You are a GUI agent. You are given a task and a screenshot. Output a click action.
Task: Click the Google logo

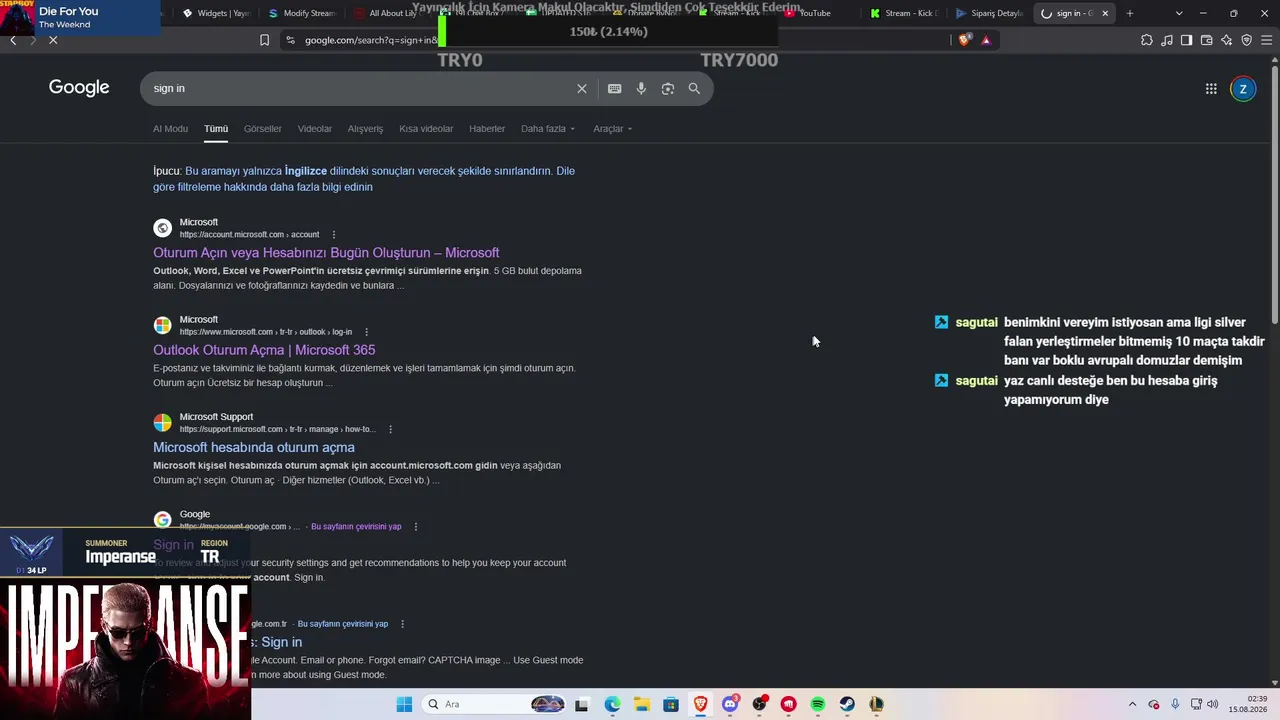click(79, 88)
